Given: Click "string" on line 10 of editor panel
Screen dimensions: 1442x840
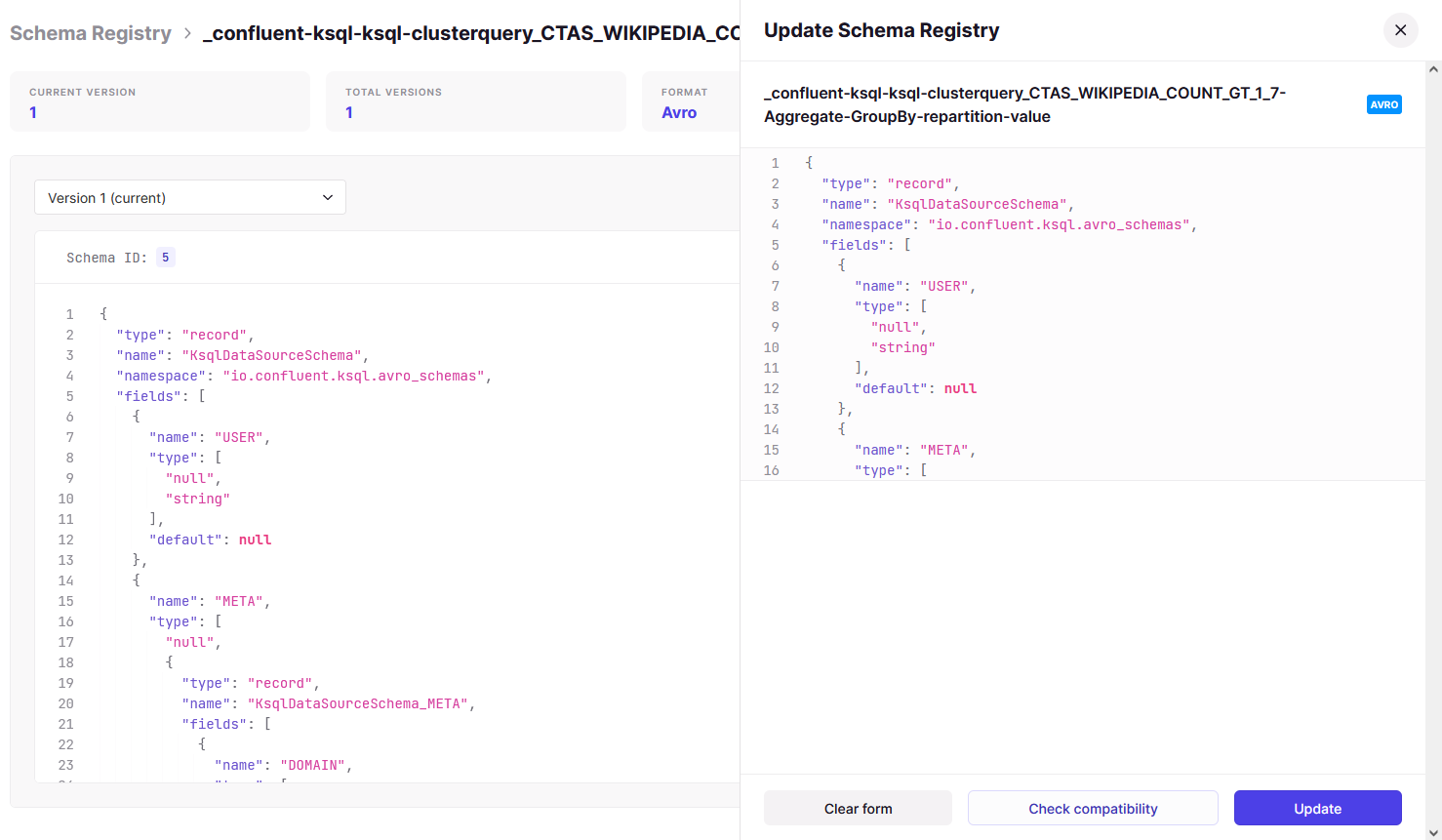Looking at the screenshot, I should [903, 347].
